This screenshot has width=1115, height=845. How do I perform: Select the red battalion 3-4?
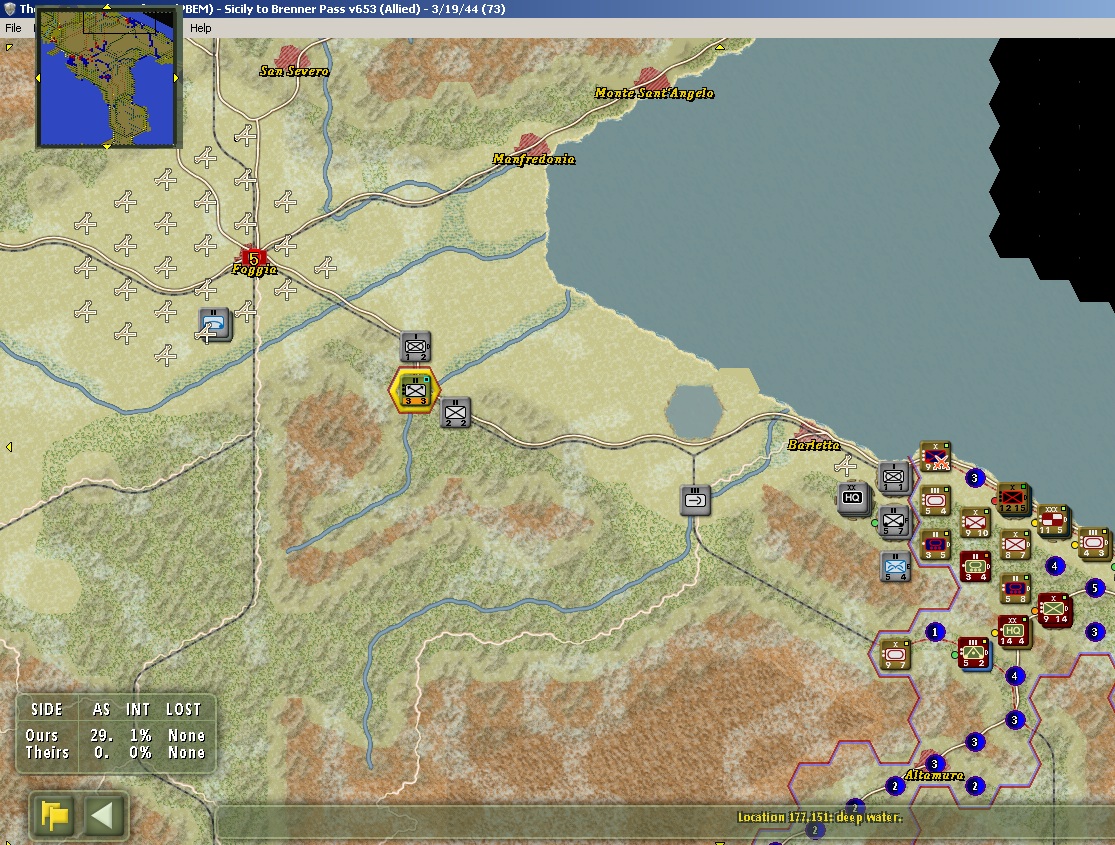pos(975,567)
